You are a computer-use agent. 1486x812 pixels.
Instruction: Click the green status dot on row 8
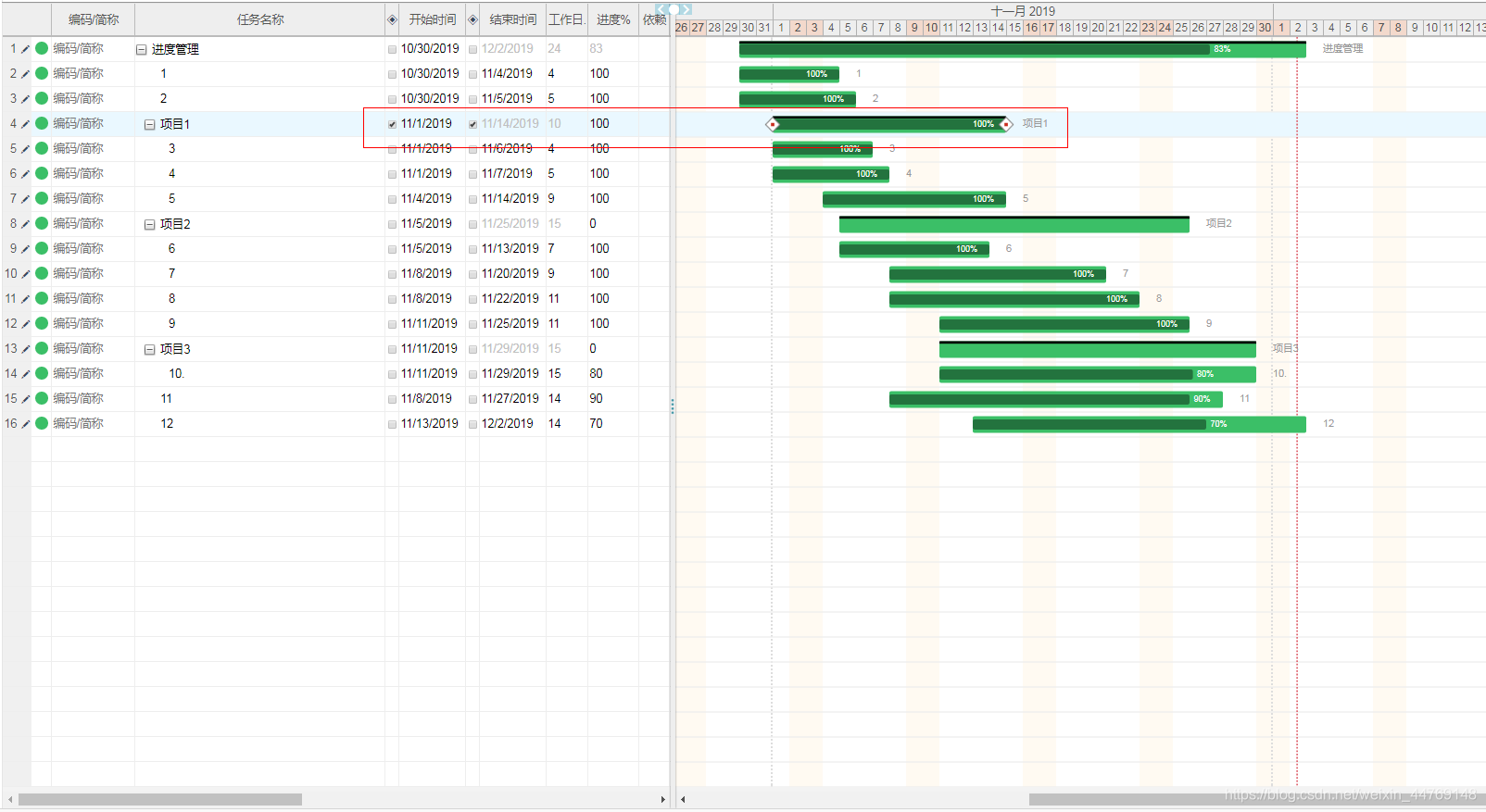(42, 223)
